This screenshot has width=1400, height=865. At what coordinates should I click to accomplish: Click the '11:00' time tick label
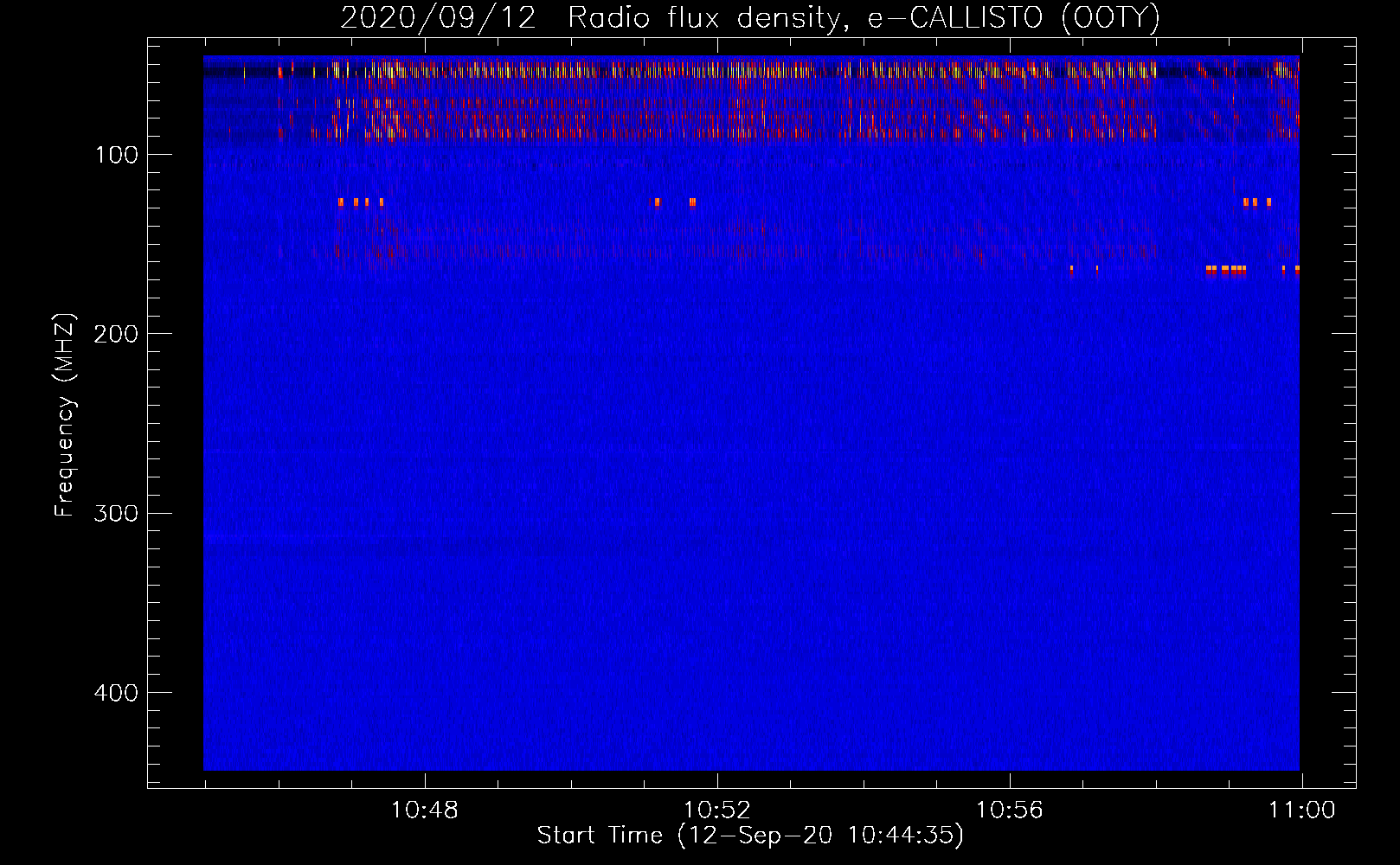tap(1301, 811)
